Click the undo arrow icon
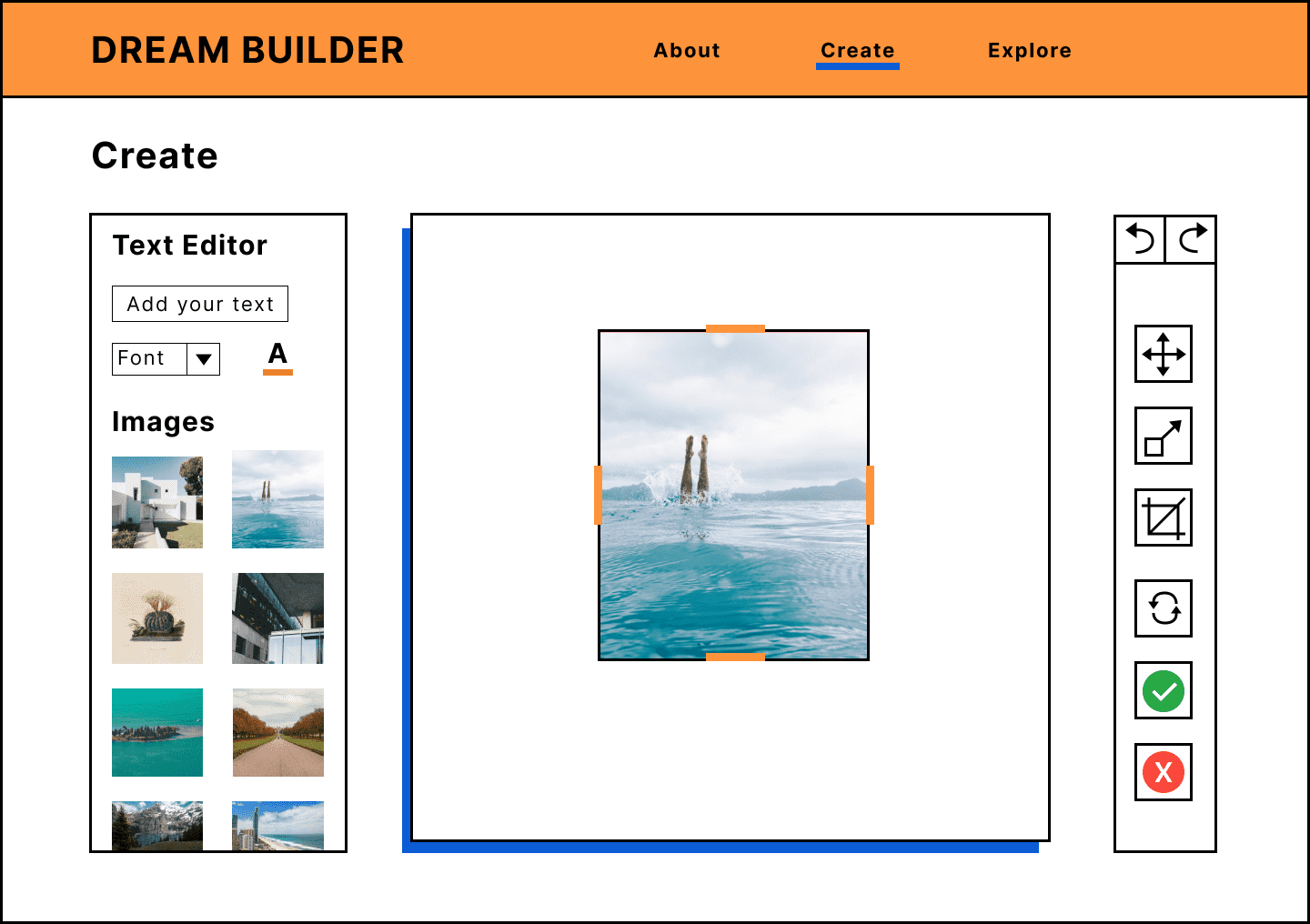This screenshot has height=924, width=1310. (x=1140, y=240)
